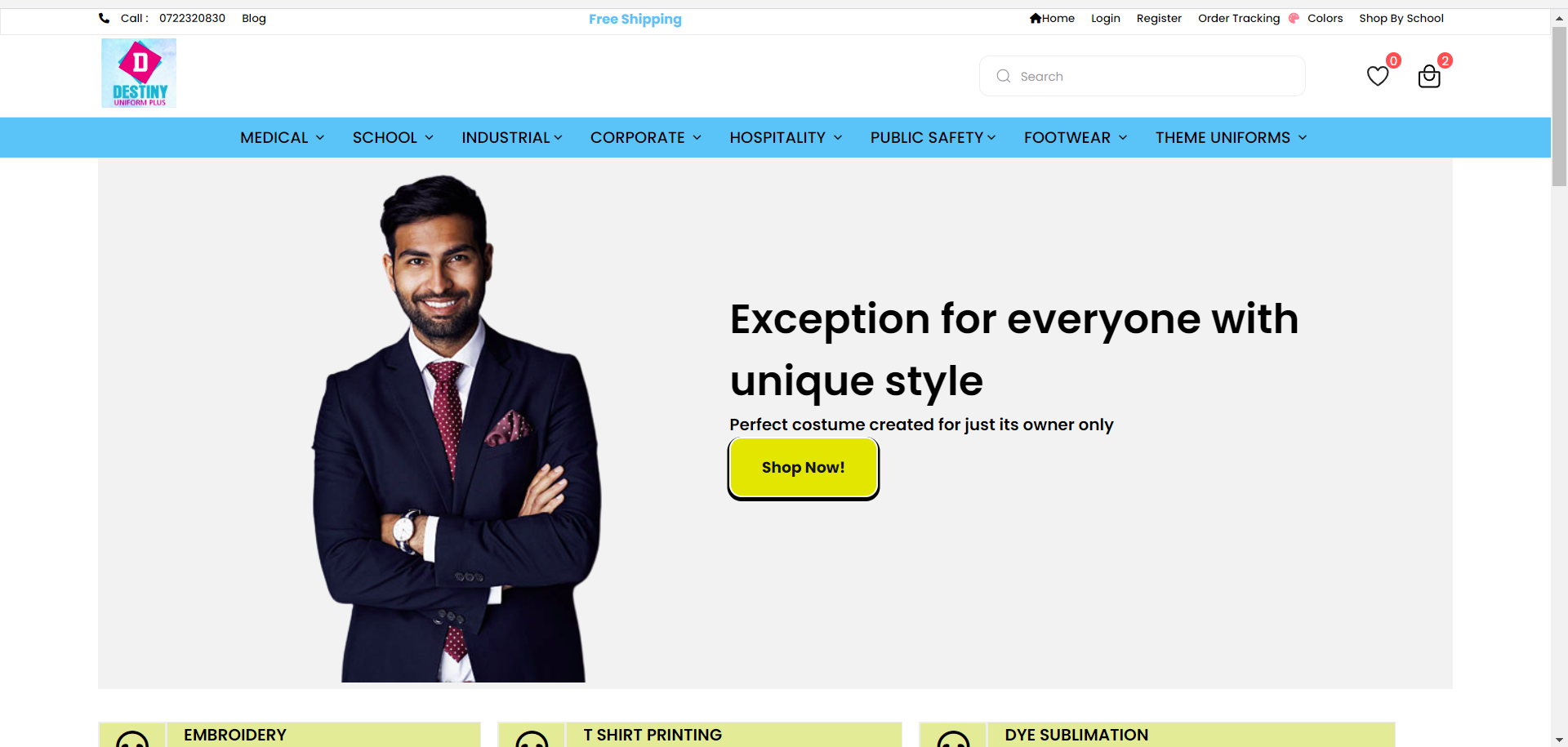This screenshot has width=1568, height=747.
Task: Click the page vertical scrollbar thumb
Action: (x=1559, y=106)
